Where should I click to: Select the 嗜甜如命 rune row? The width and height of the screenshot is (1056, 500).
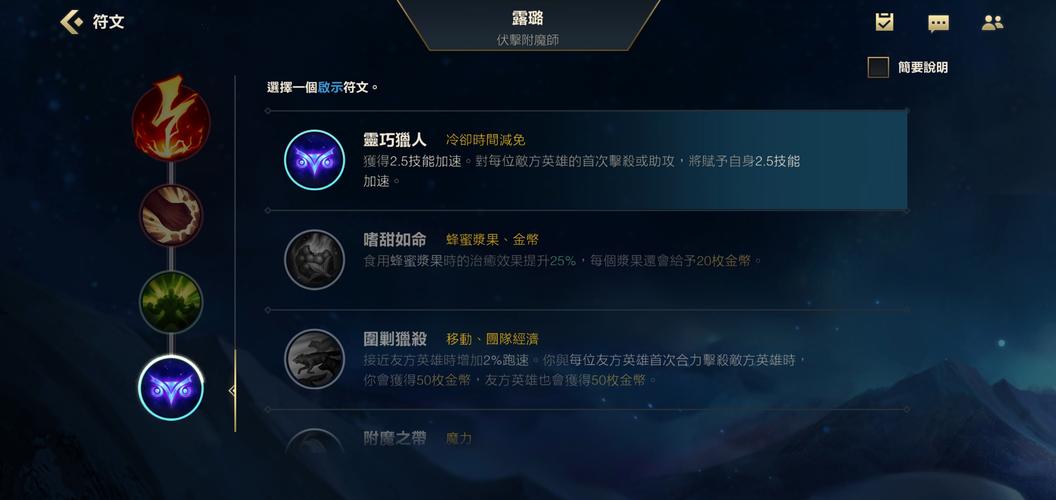(x=587, y=260)
